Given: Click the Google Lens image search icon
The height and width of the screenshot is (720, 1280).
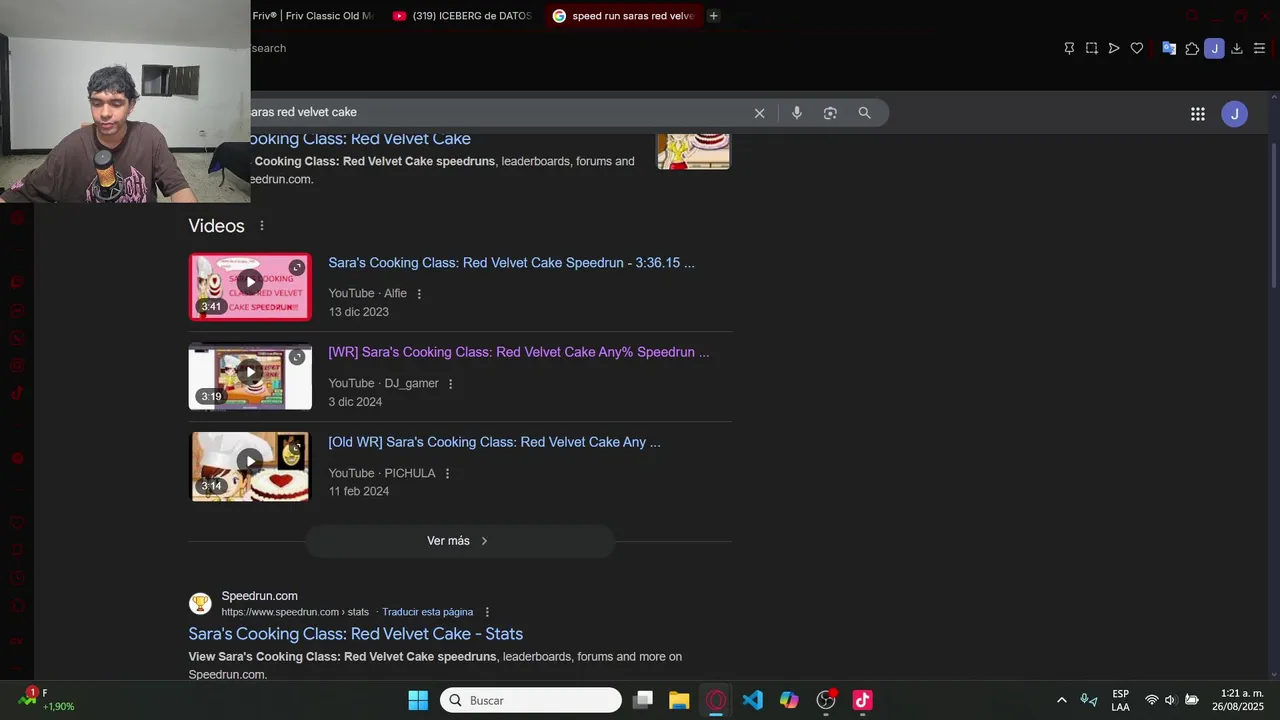Looking at the screenshot, I should pyautogui.click(x=830, y=113).
